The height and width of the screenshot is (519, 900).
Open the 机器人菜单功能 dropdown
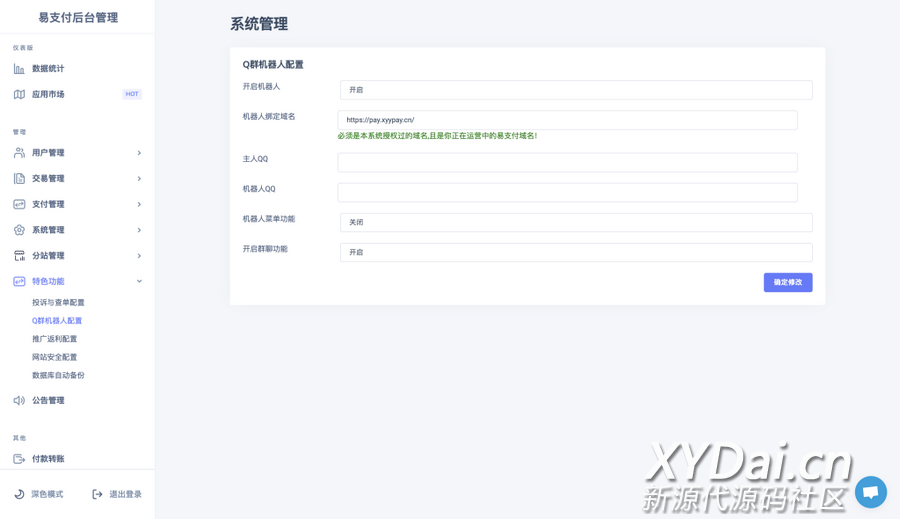575,222
